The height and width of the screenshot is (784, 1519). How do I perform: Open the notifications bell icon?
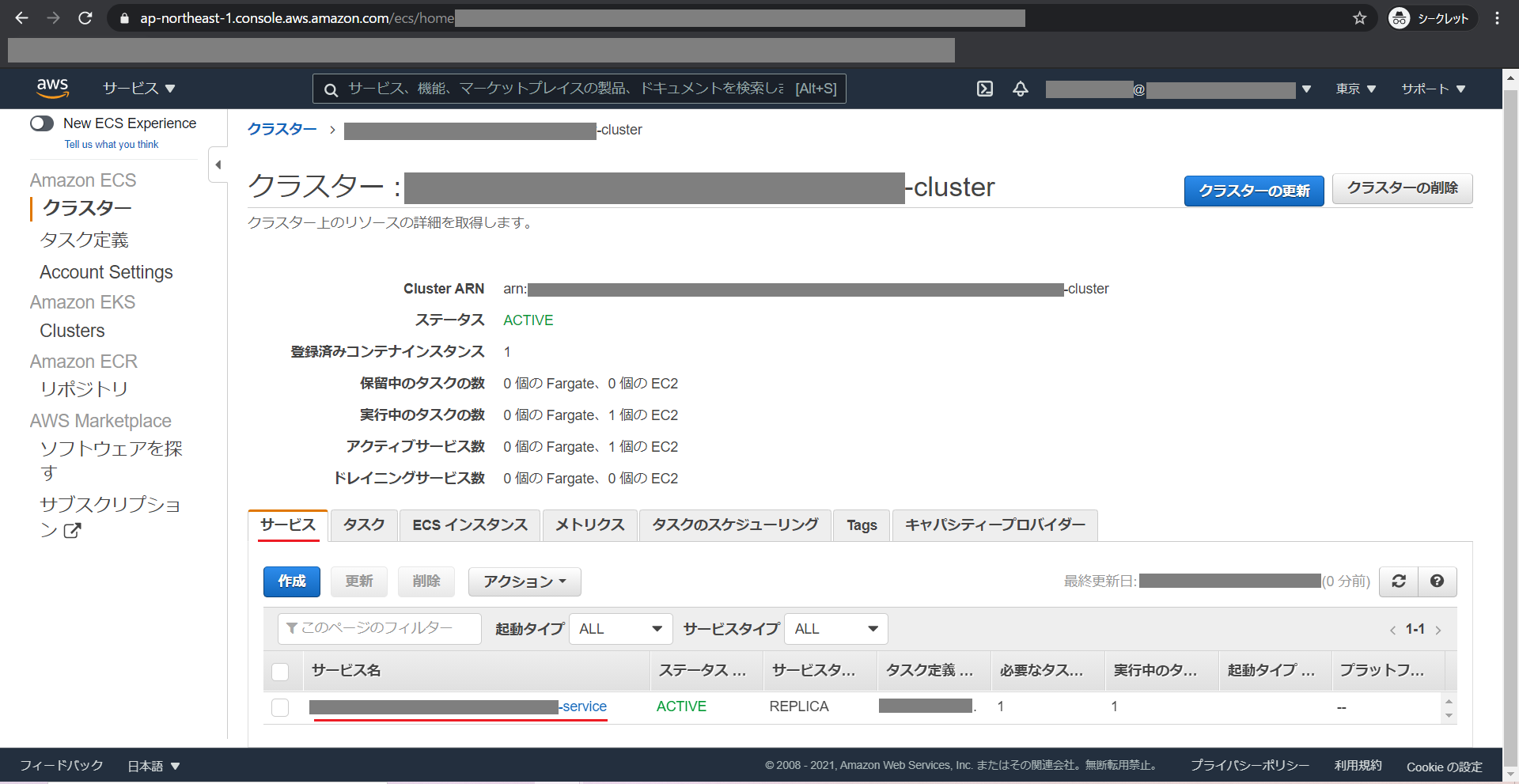[x=1021, y=89]
